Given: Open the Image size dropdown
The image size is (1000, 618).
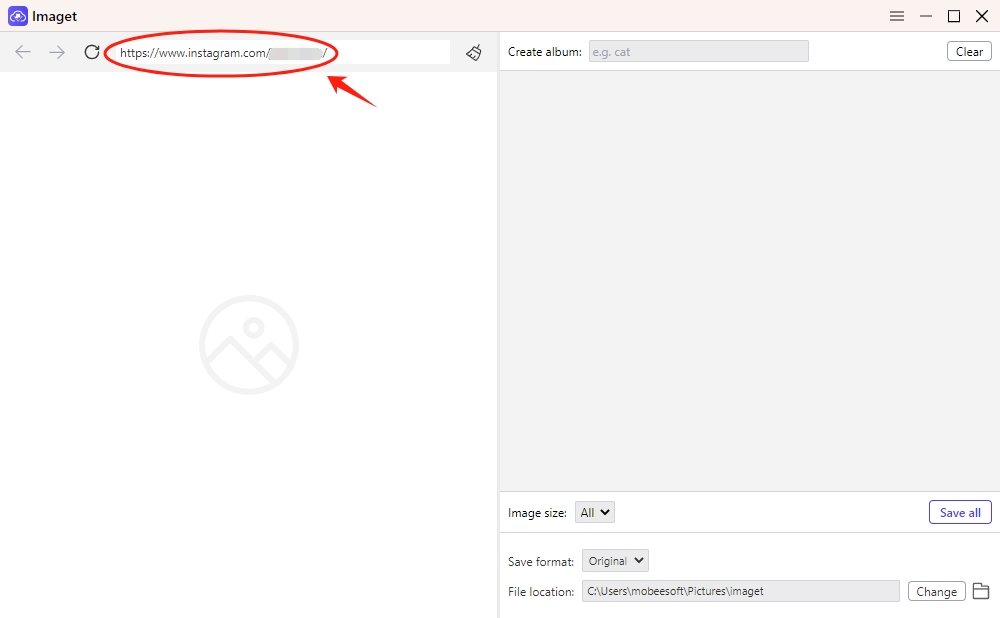Looking at the screenshot, I should 595,512.
